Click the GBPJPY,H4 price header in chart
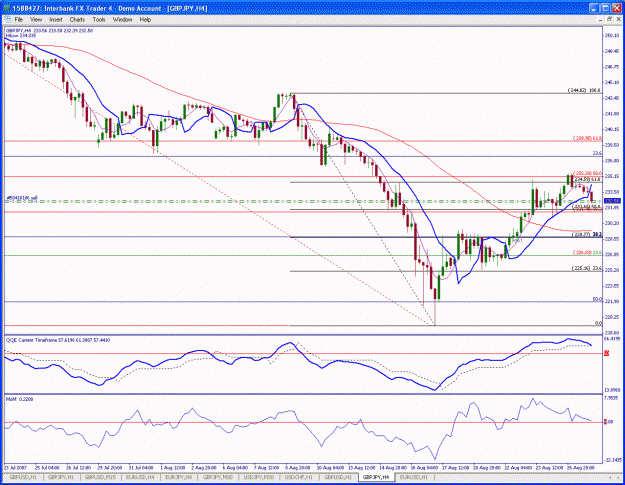 click(49, 31)
